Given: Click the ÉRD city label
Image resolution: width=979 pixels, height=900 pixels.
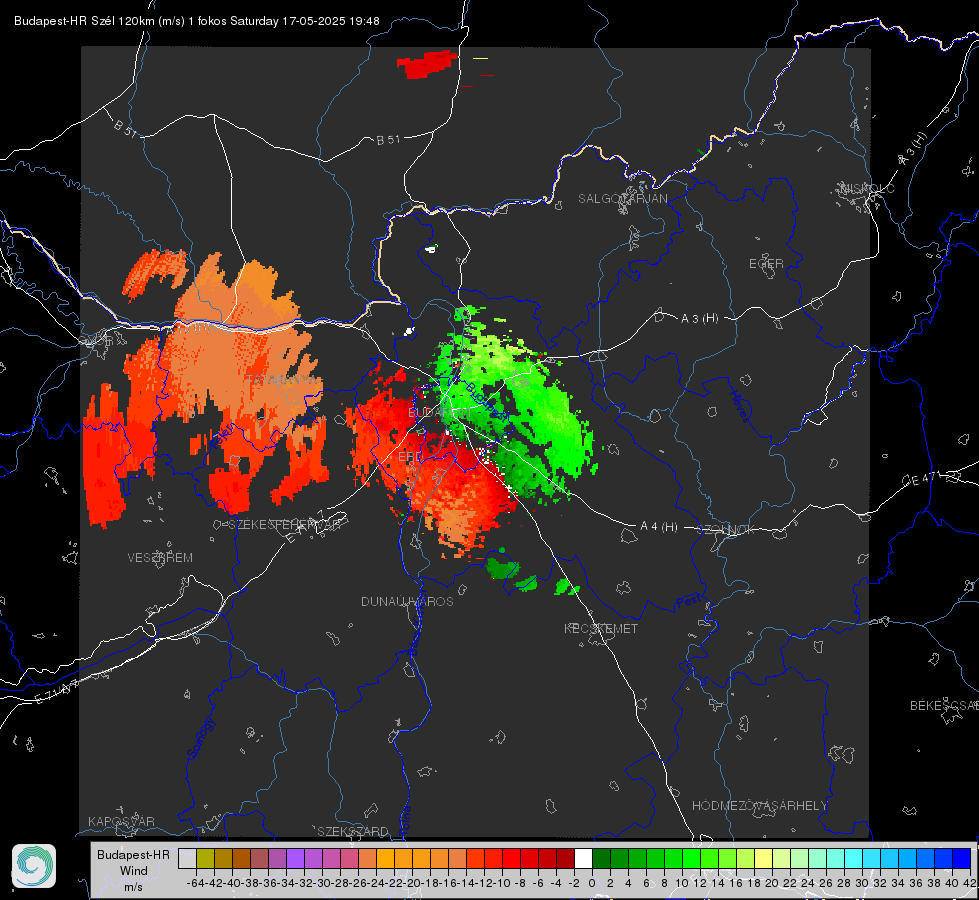Looking at the screenshot, I should coord(410,457).
